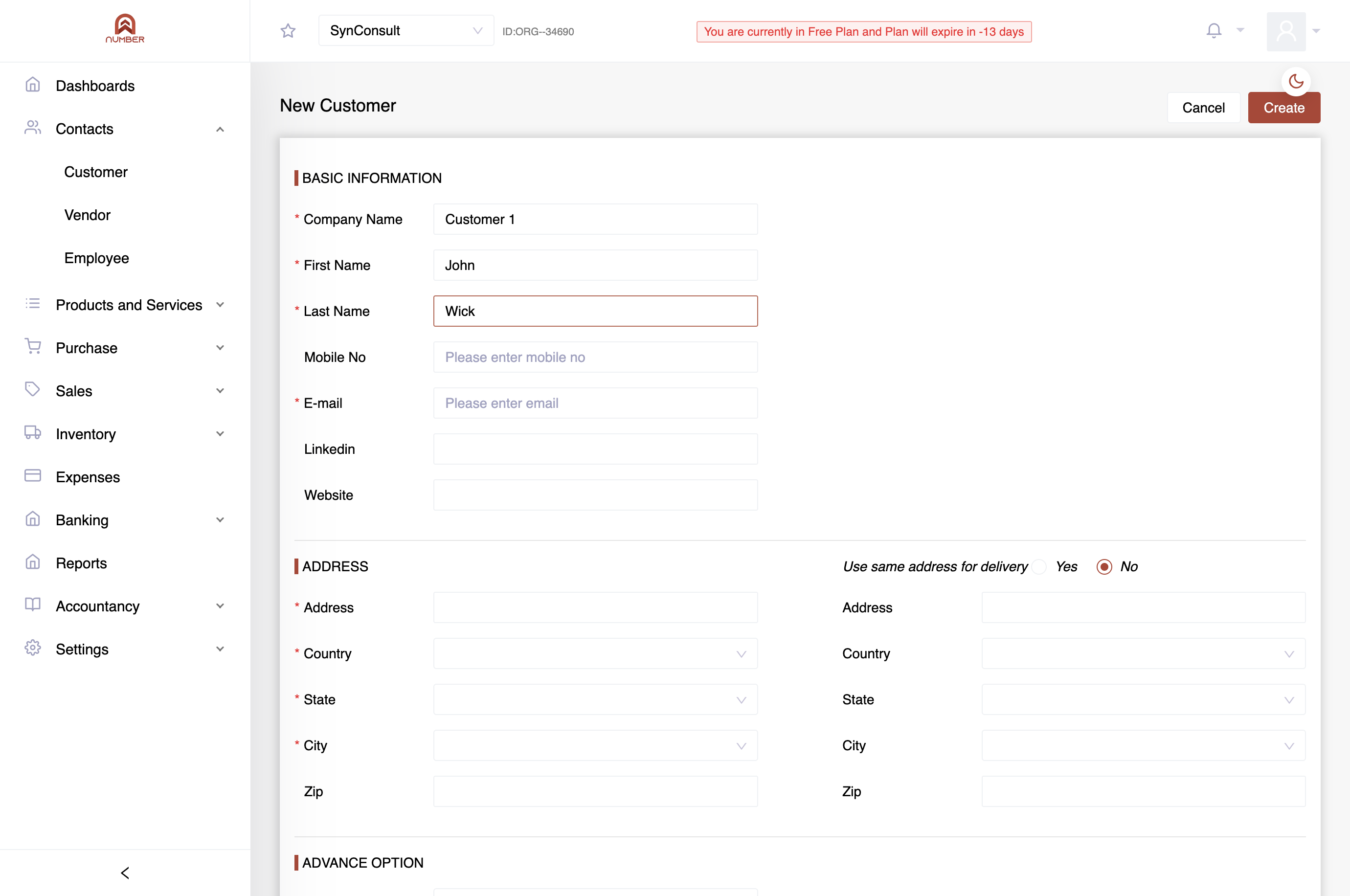Expand the Sales menu chevron
Image resolution: width=1350 pixels, height=896 pixels.
click(x=220, y=391)
